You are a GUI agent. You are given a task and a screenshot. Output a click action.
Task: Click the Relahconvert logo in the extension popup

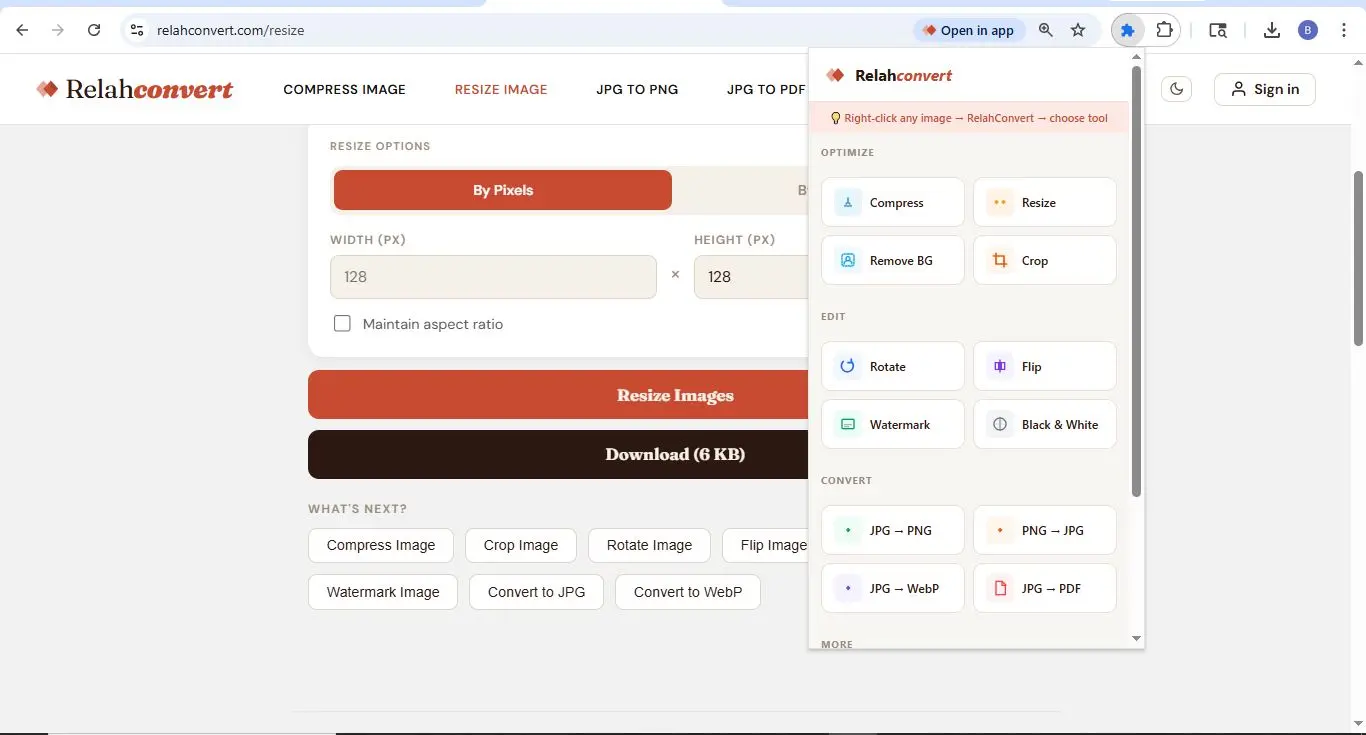[x=888, y=75]
